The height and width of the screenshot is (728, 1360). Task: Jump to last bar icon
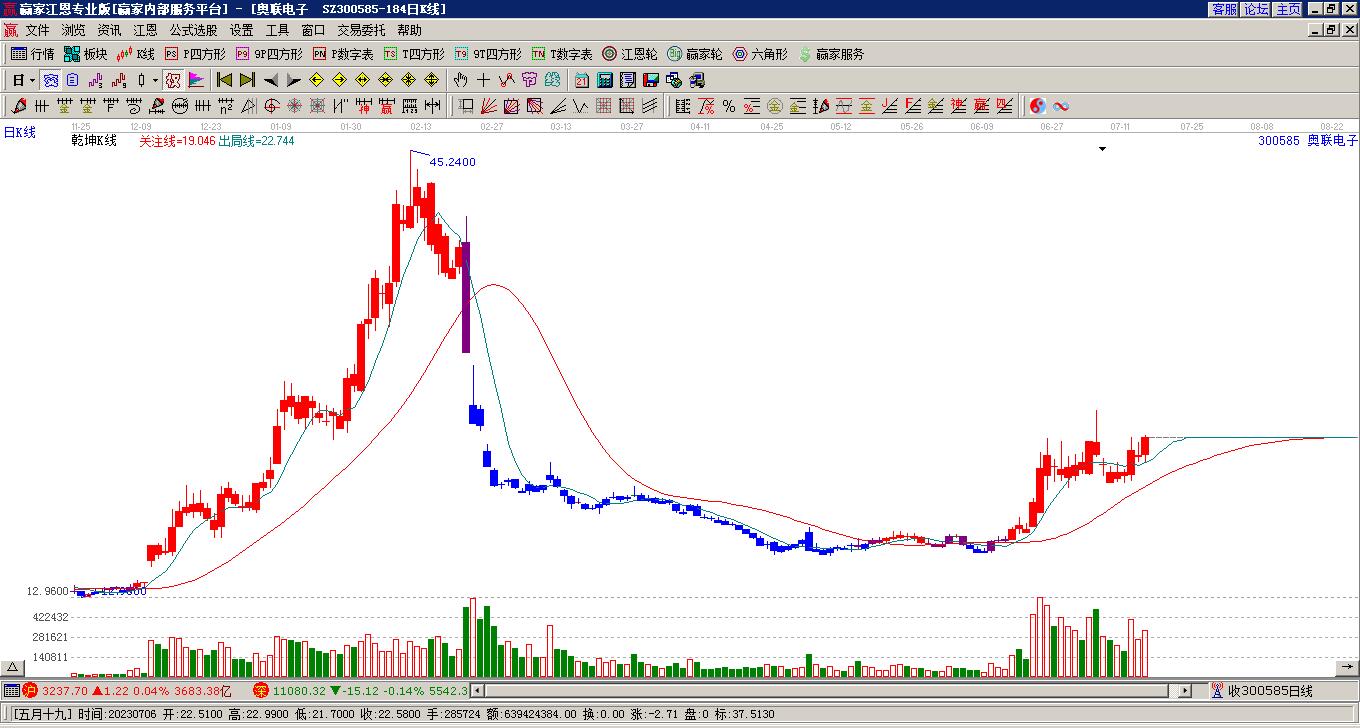click(x=247, y=80)
